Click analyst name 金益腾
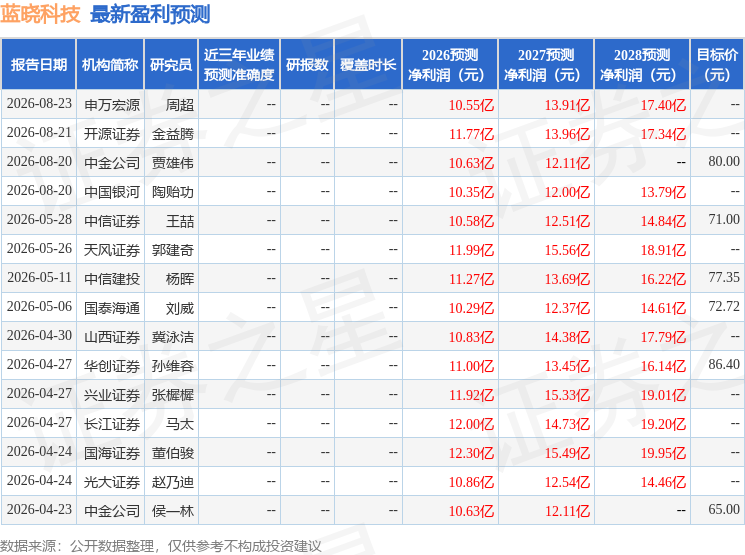This screenshot has height=555, width=745. [172, 134]
